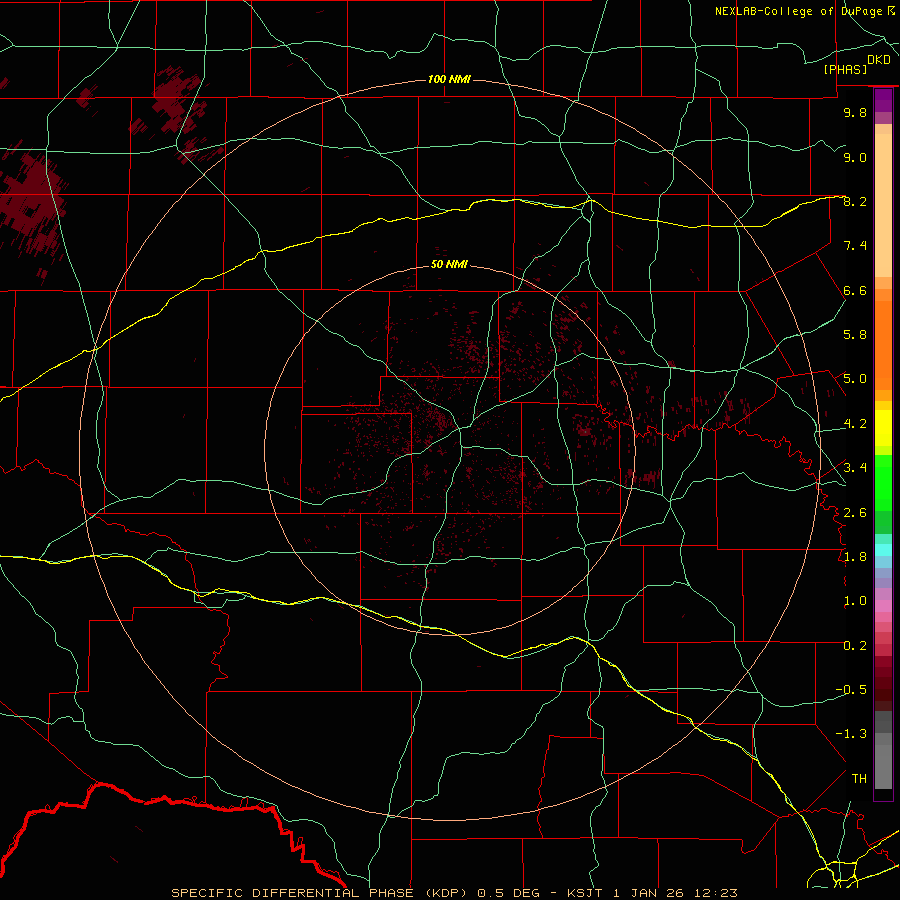Screen dimensions: 900x900
Task: Click the 8.2 value on the scale
Action: pyautogui.click(x=855, y=201)
